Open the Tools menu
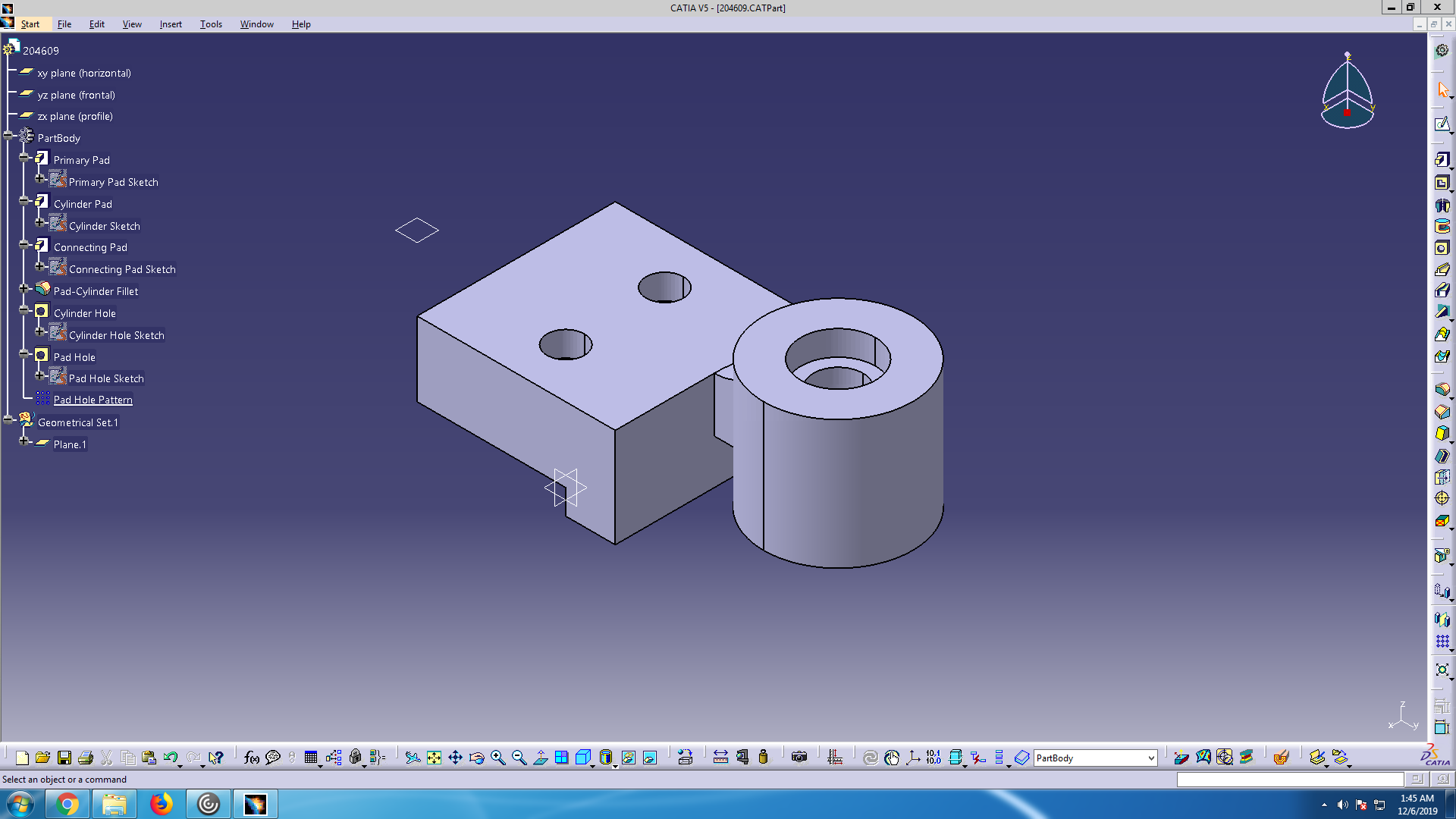The width and height of the screenshot is (1456, 819). pyautogui.click(x=211, y=24)
